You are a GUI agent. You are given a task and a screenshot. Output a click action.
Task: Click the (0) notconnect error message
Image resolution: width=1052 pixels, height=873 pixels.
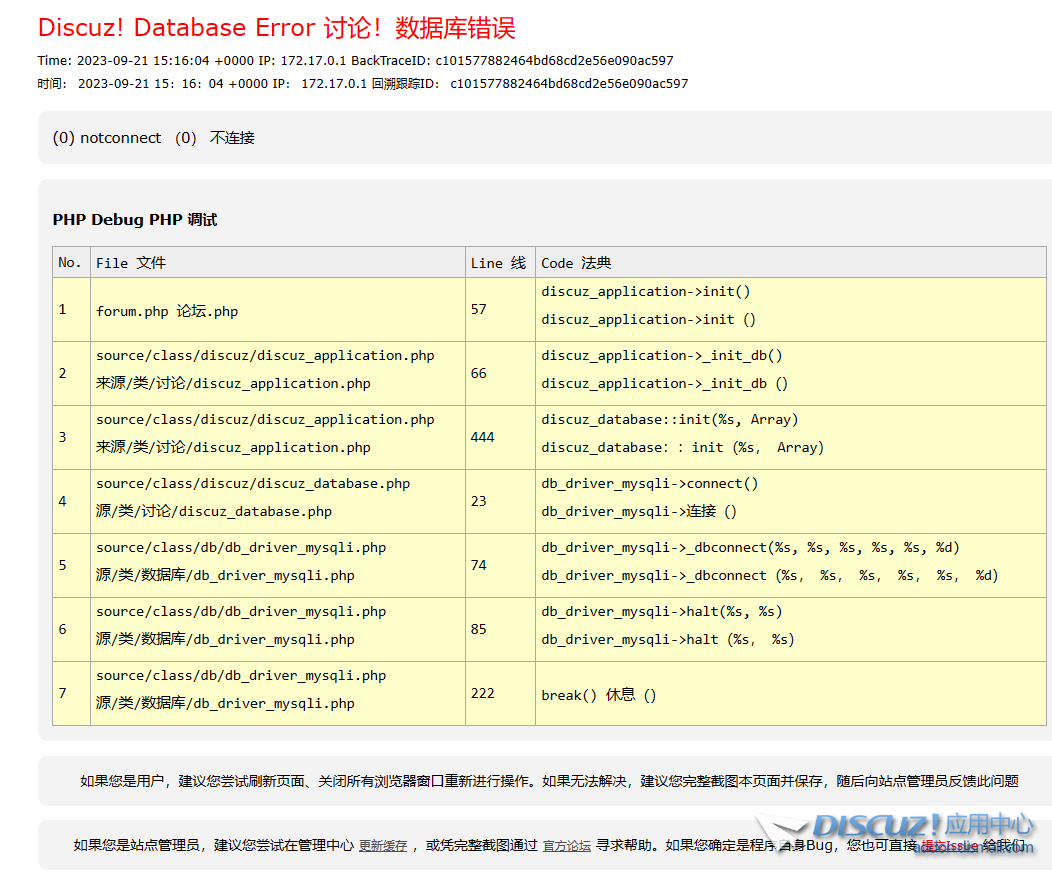(x=107, y=138)
